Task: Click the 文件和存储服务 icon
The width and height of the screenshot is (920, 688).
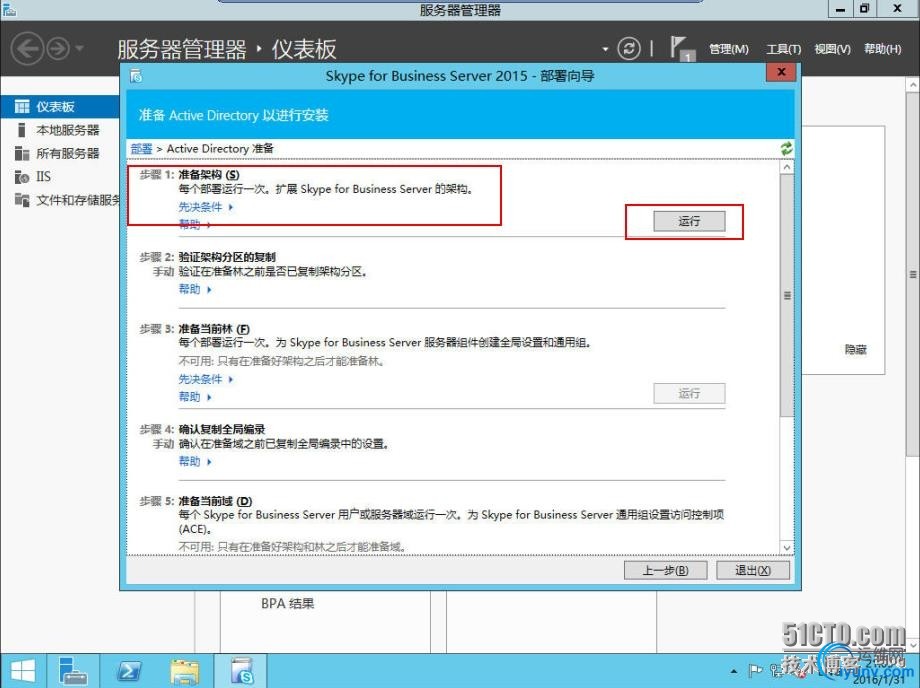Action: (x=22, y=200)
